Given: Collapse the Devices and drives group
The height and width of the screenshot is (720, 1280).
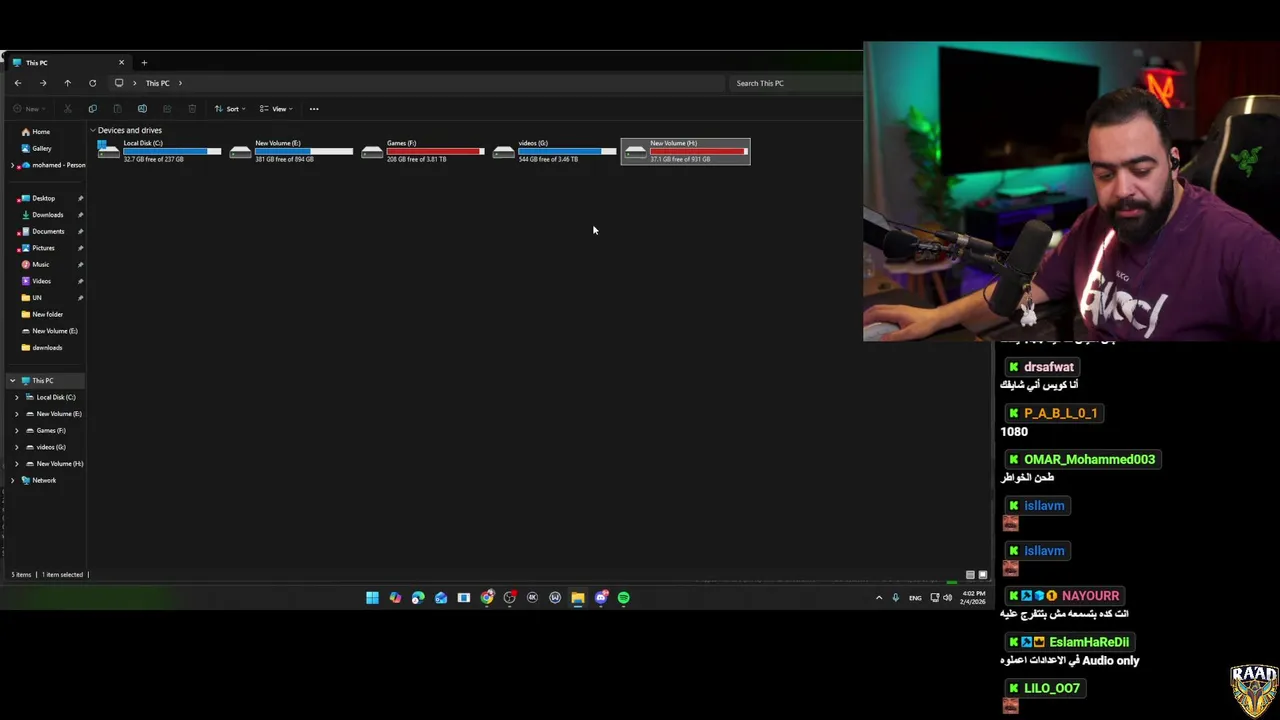Looking at the screenshot, I should pyautogui.click(x=92, y=130).
